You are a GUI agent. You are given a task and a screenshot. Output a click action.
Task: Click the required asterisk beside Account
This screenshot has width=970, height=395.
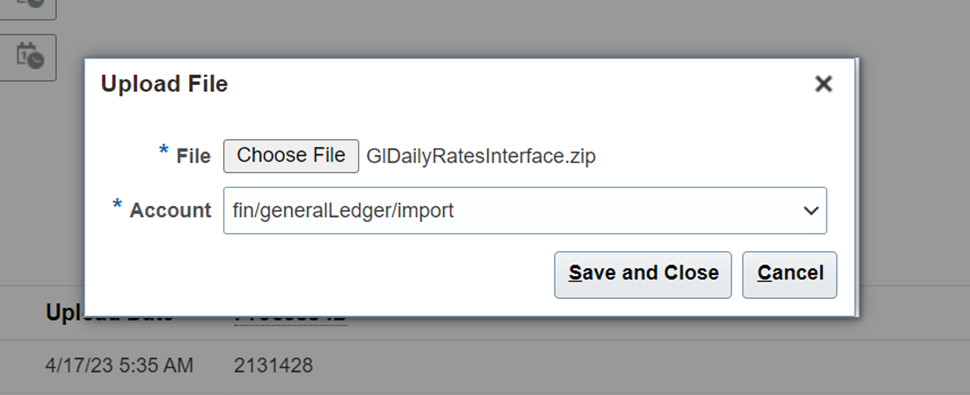pyautogui.click(x=117, y=205)
